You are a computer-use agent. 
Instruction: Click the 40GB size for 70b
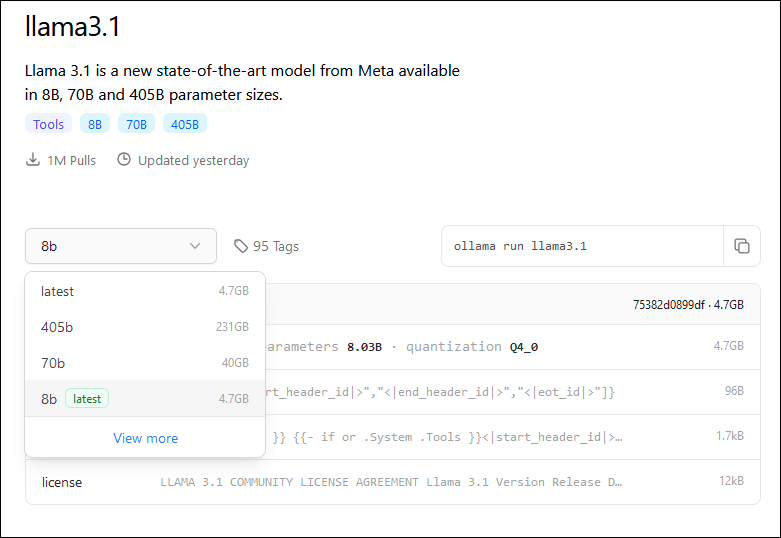click(235, 363)
